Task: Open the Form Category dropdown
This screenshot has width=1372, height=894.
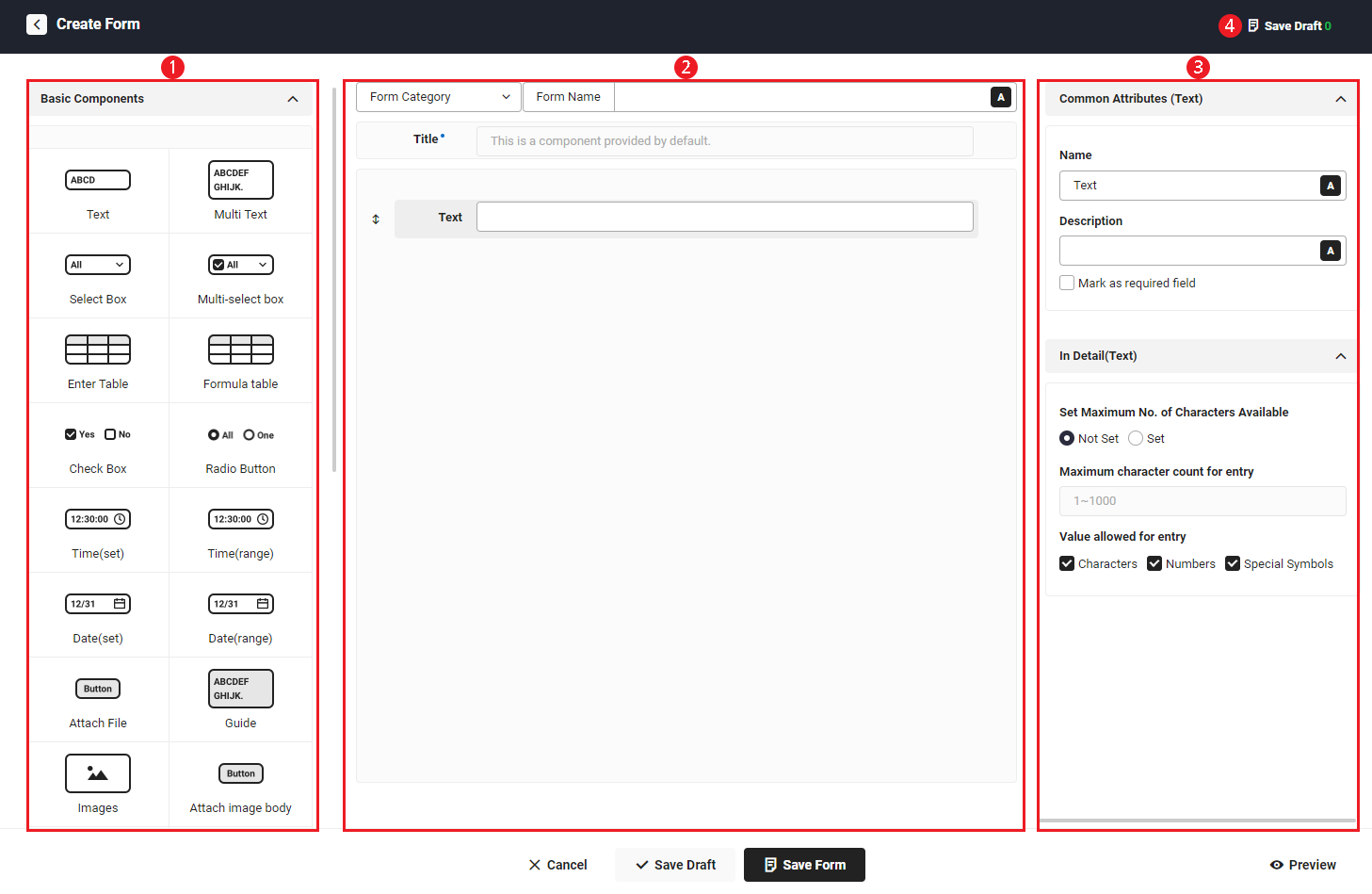Action: (x=439, y=97)
